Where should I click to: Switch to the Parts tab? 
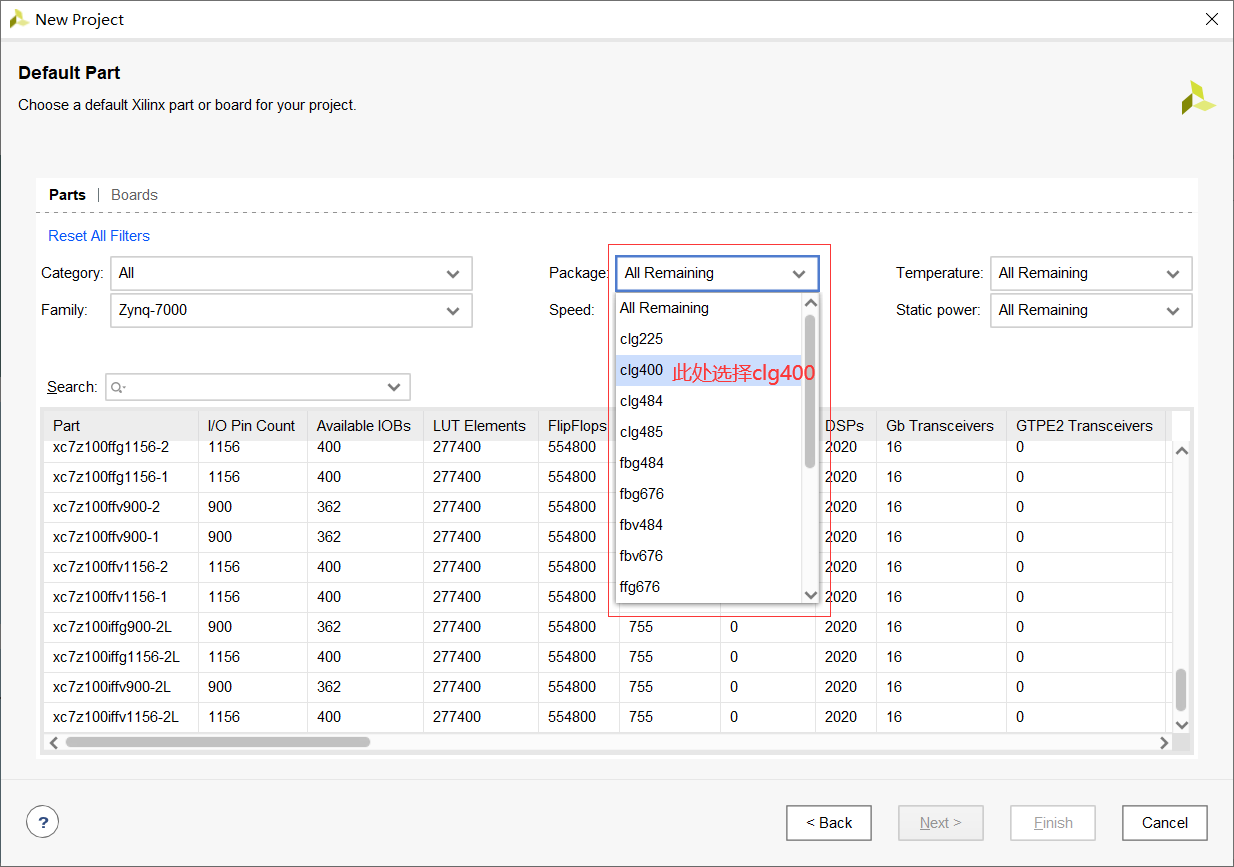[67, 195]
